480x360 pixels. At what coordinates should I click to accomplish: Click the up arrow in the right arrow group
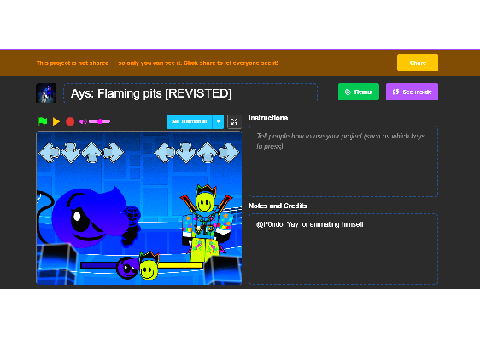click(207, 152)
